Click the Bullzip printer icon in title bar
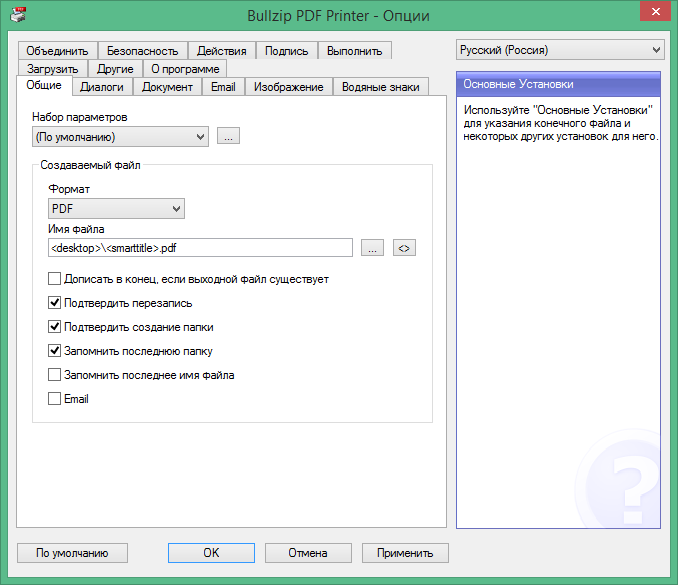 pos(18,15)
